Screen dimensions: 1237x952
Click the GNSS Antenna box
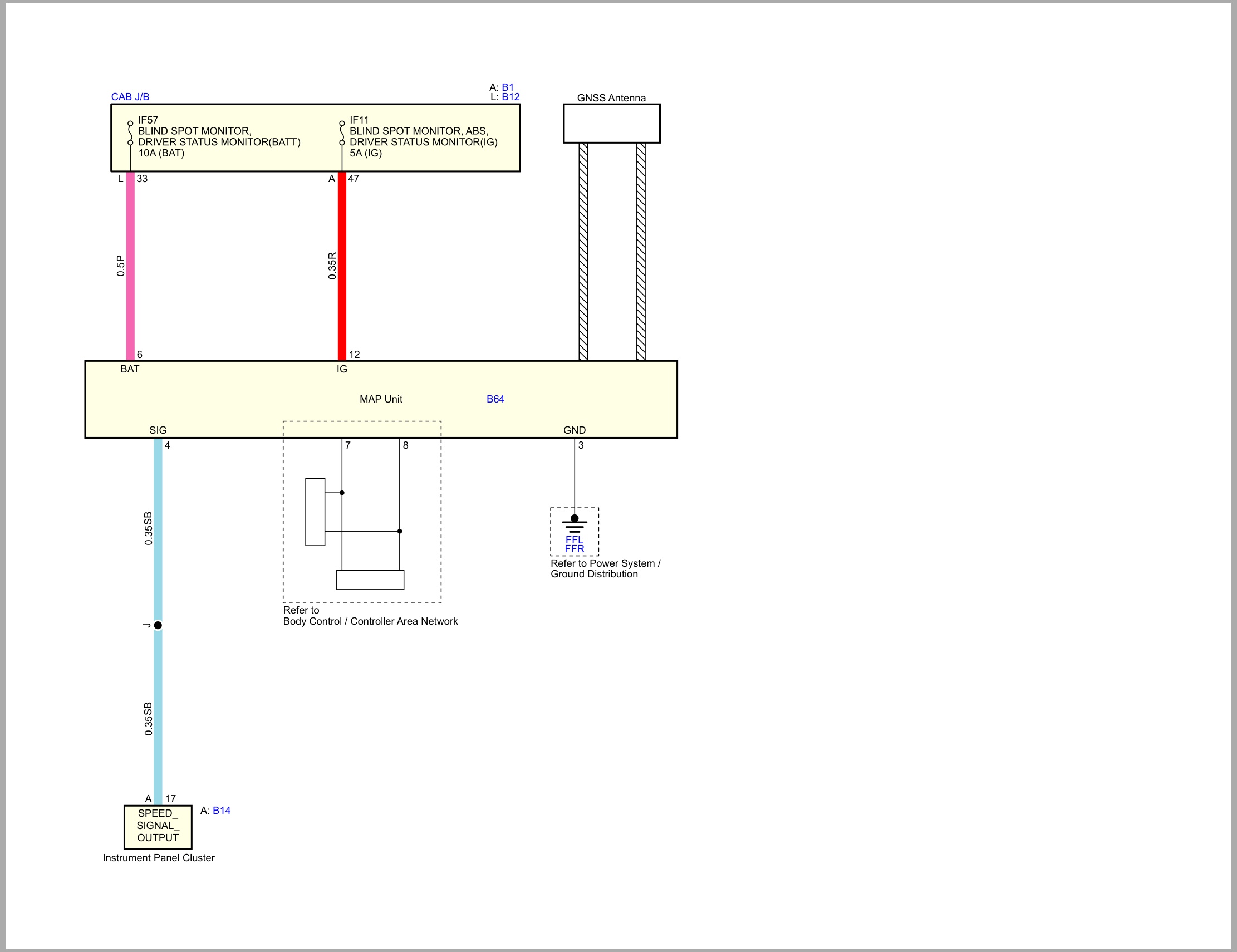[612, 124]
